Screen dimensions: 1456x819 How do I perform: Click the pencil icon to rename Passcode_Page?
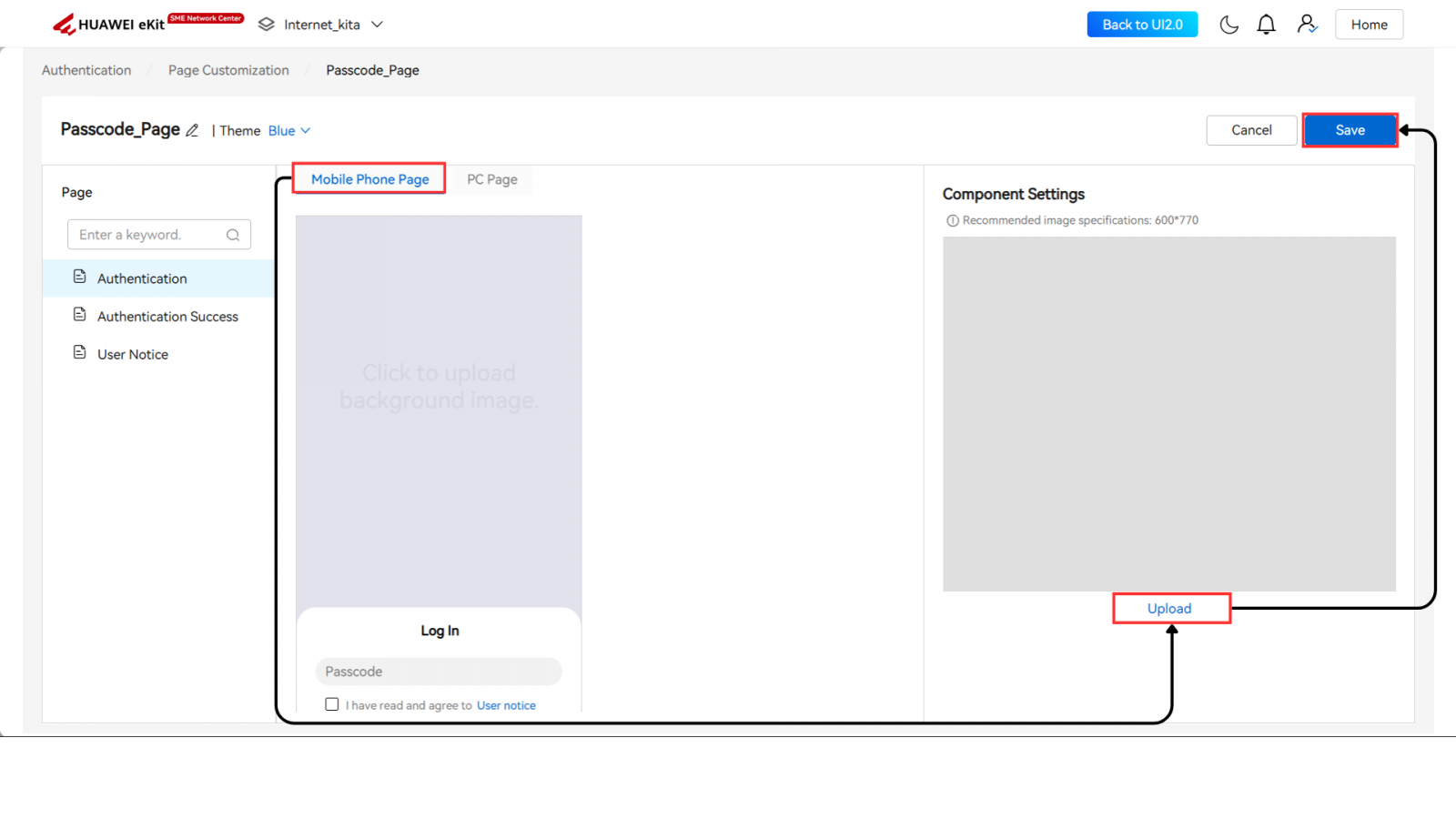click(x=192, y=130)
